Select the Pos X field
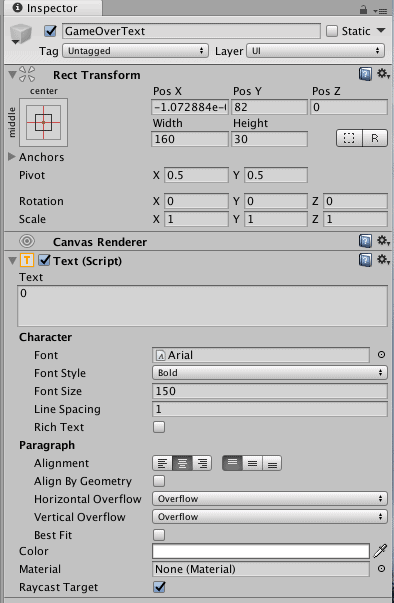The height and width of the screenshot is (603, 394). (190, 107)
